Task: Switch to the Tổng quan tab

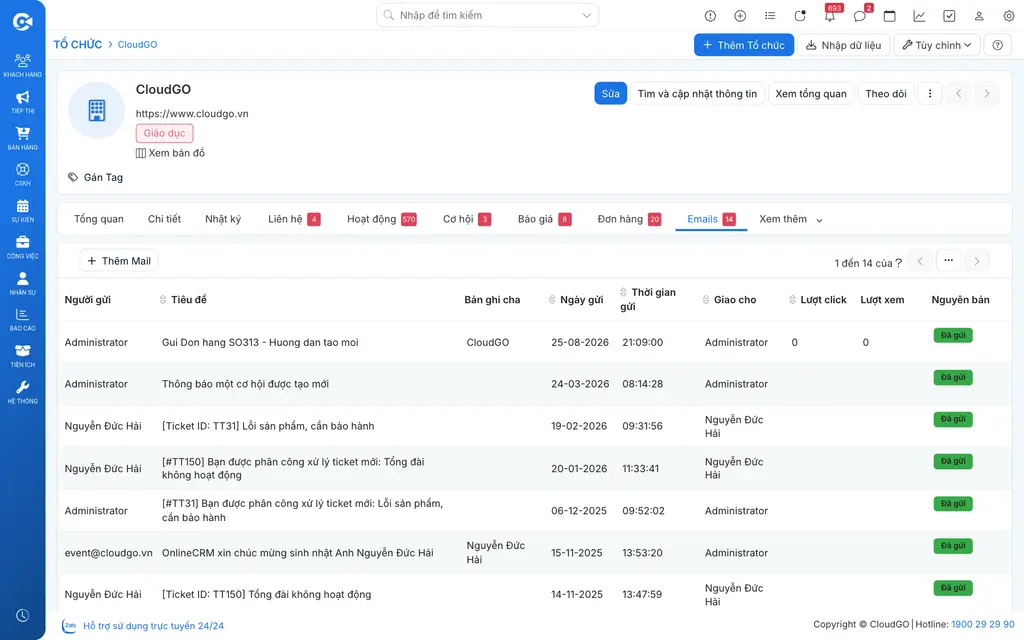Action: click(99, 219)
